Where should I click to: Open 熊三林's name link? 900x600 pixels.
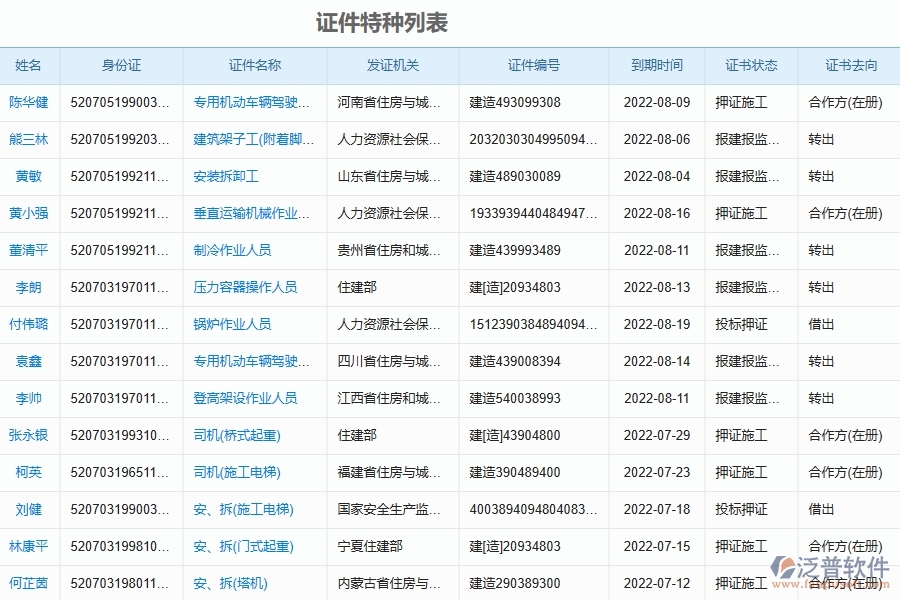[29, 139]
